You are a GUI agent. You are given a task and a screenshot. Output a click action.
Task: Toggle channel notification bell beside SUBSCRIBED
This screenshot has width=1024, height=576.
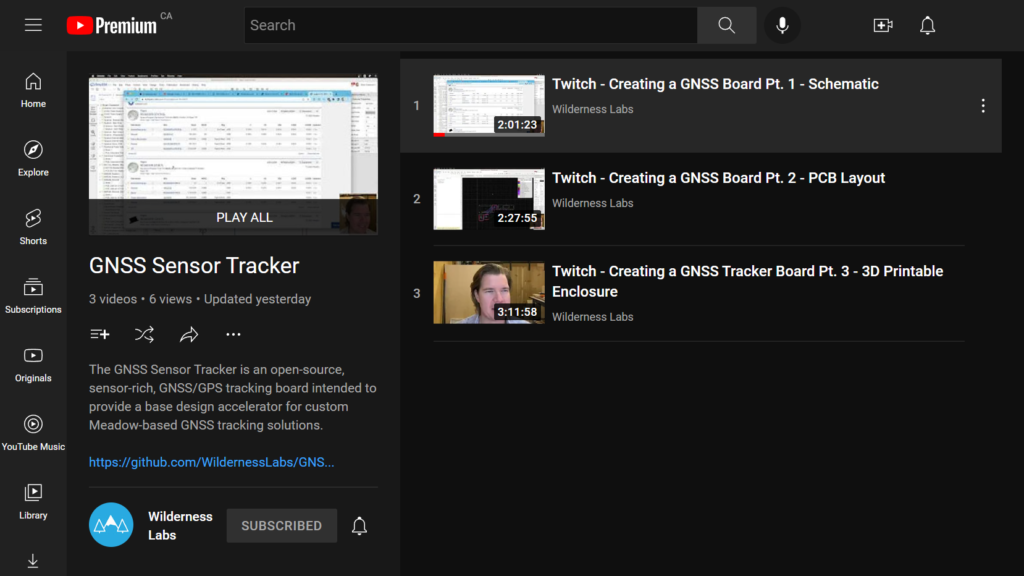click(359, 526)
